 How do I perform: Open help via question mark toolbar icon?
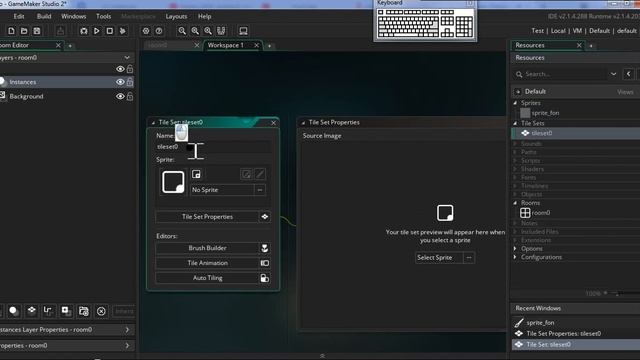159,31
